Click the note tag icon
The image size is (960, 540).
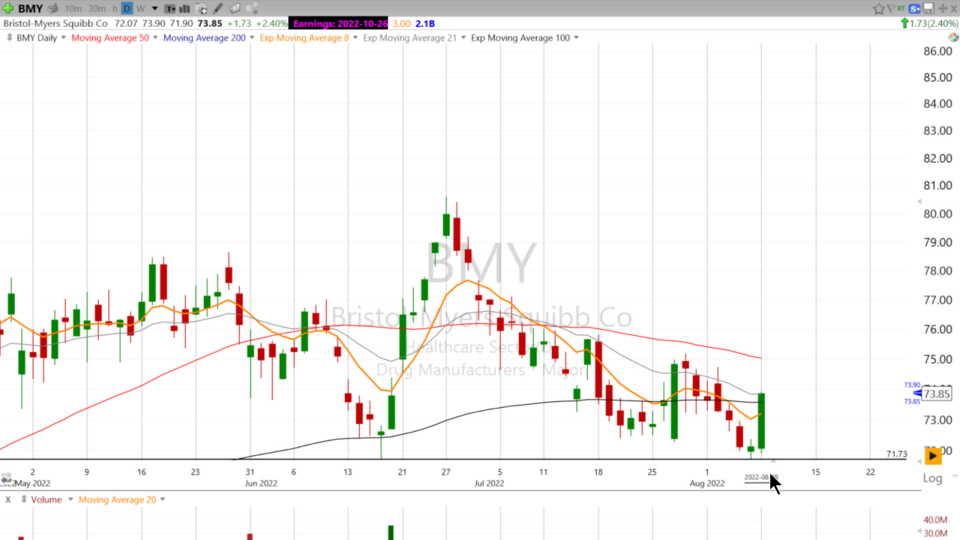pyautogui.click(x=235, y=9)
